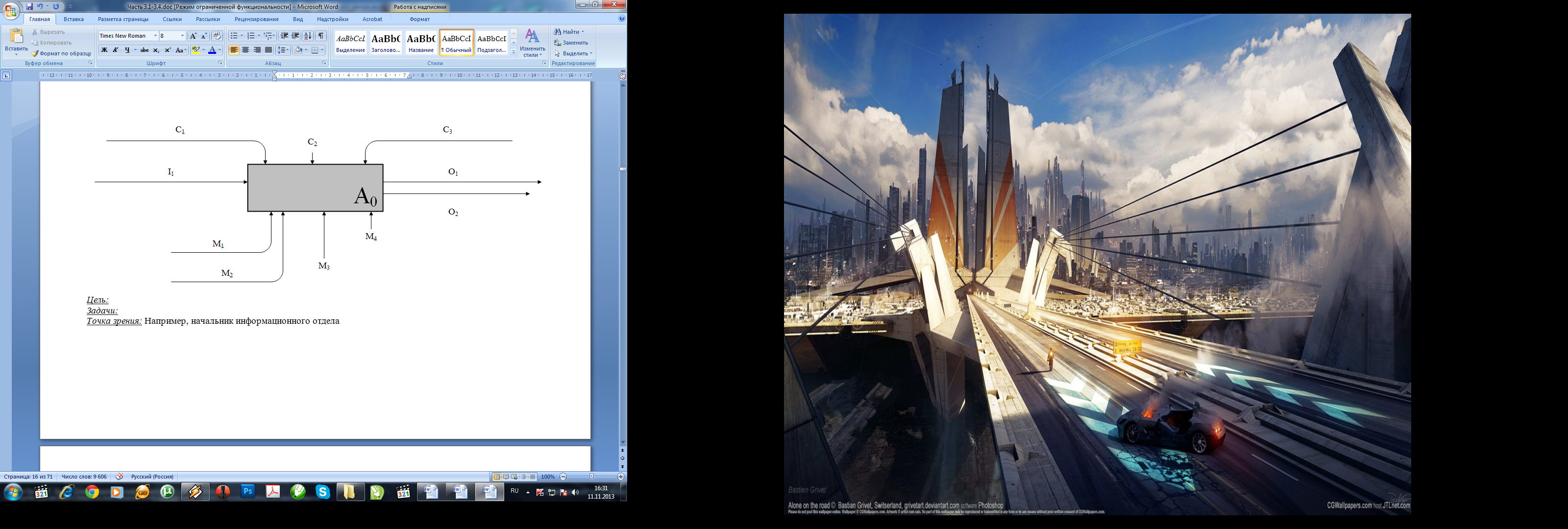Open Paragraph dialog launcher (Абзац)
Image resolution: width=1568 pixels, height=529 pixels.
(x=324, y=63)
